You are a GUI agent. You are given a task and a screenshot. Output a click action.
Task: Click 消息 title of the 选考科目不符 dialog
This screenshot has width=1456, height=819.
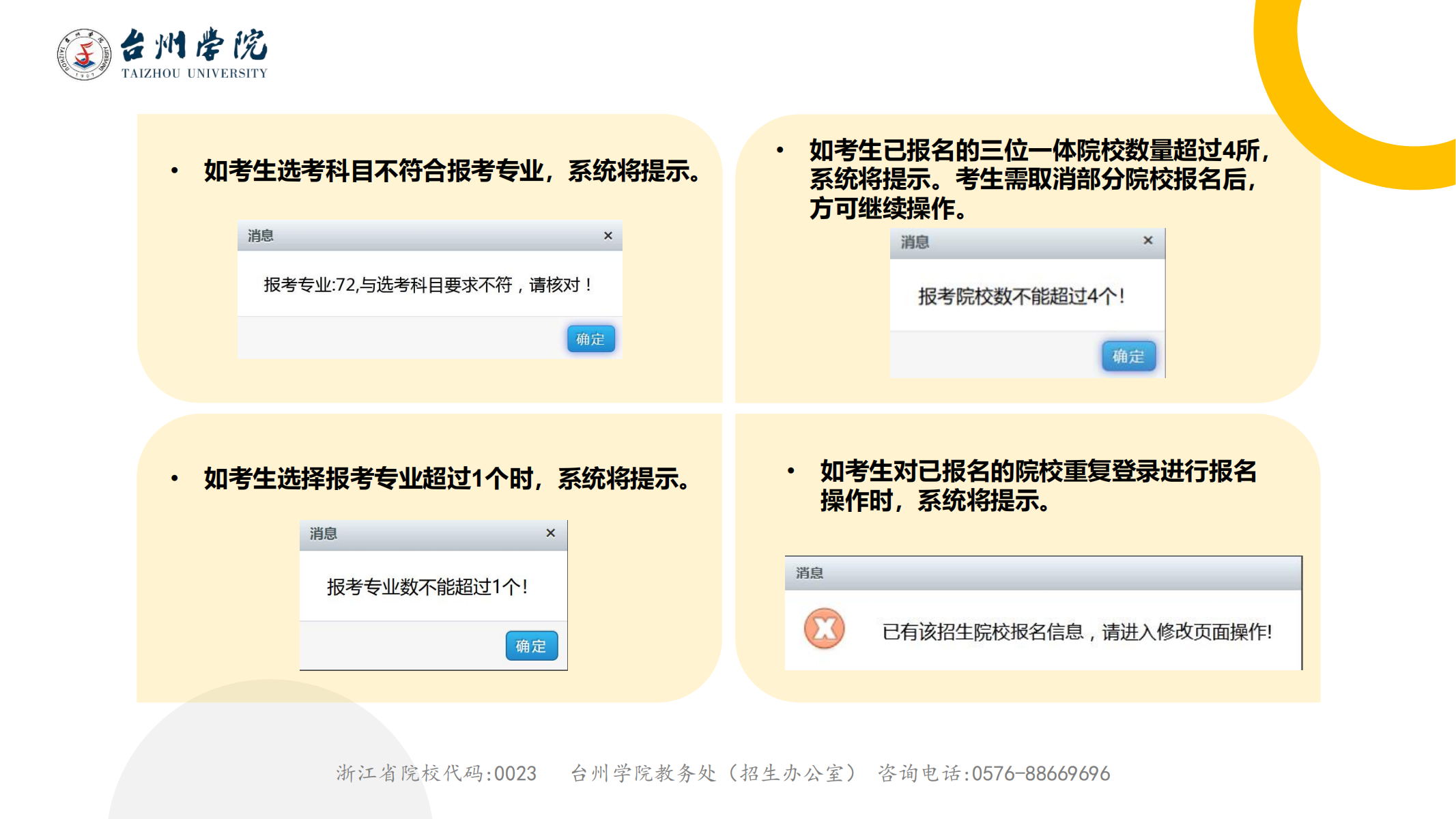click(261, 236)
